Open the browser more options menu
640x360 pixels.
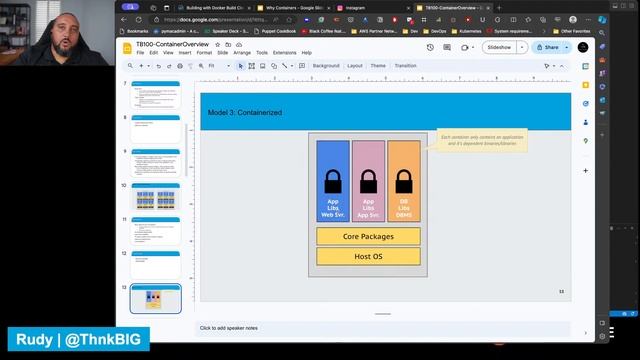click(588, 20)
